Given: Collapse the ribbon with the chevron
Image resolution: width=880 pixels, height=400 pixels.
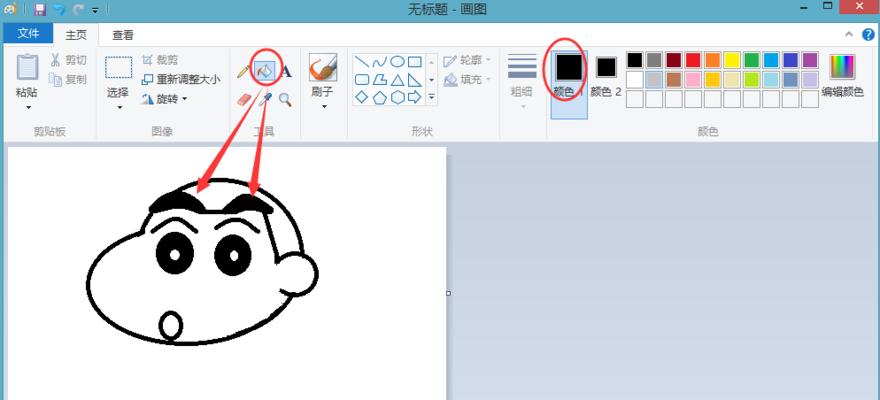Looking at the screenshot, I should click(849, 34).
